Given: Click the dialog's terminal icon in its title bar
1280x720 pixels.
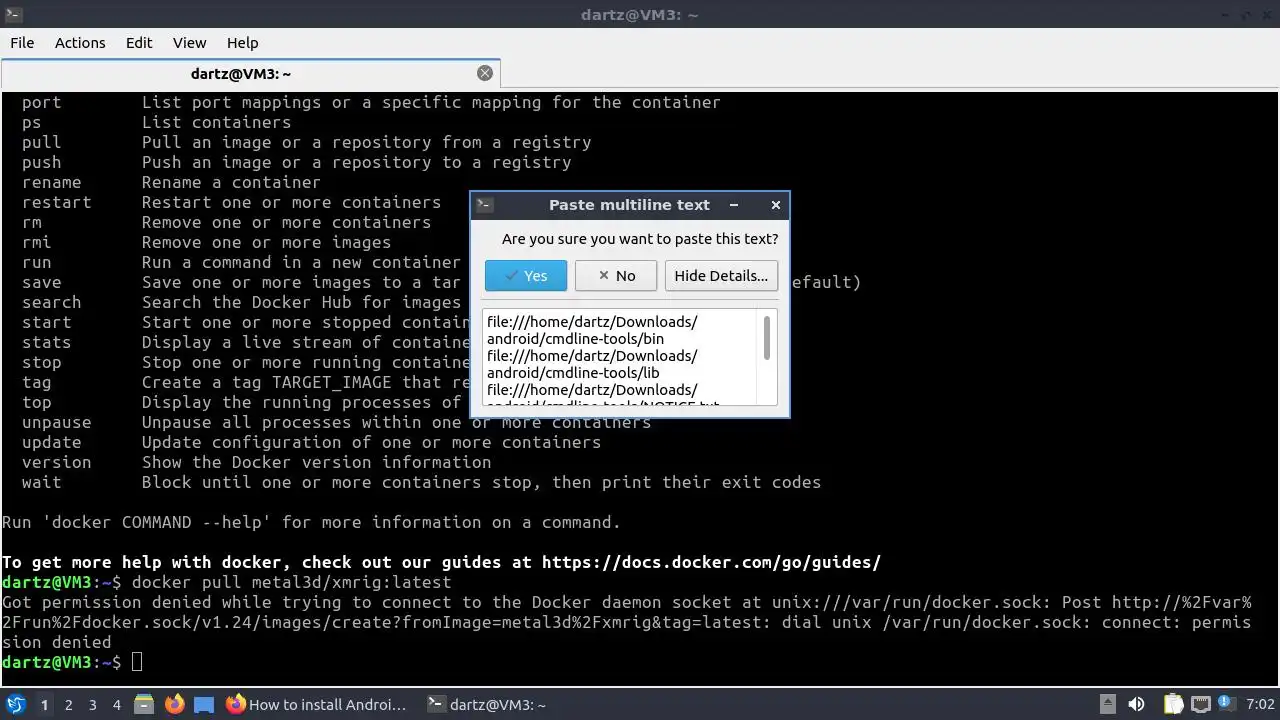Looking at the screenshot, I should point(484,205).
